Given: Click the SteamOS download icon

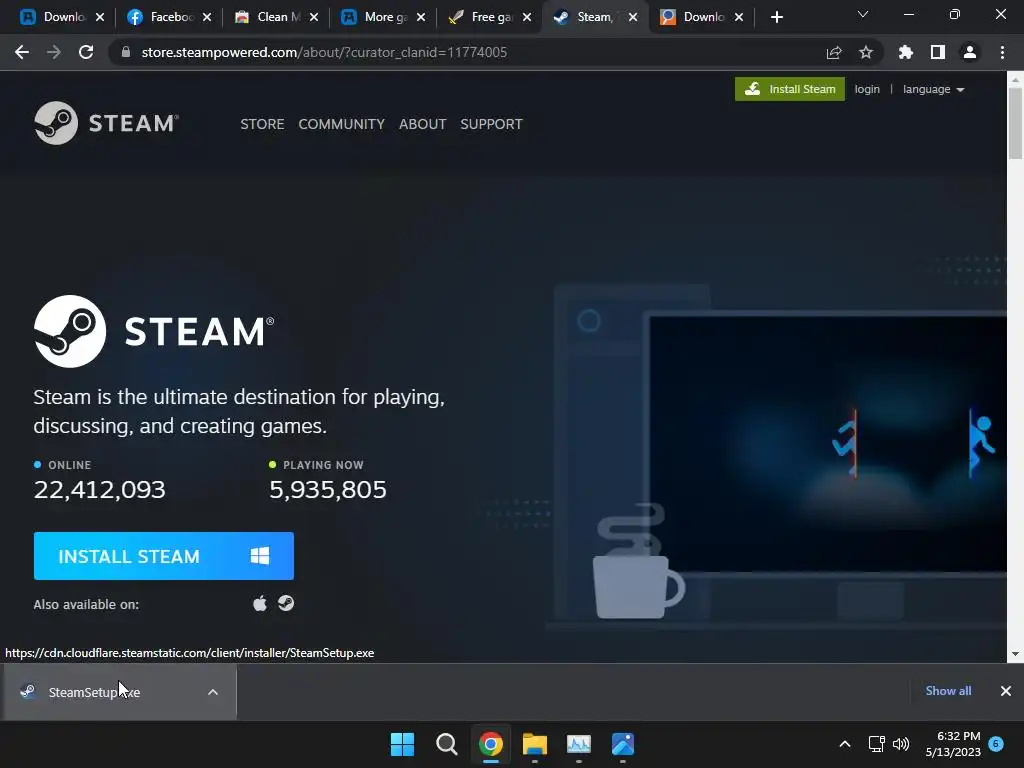Looking at the screenshot, I should 286,603.
